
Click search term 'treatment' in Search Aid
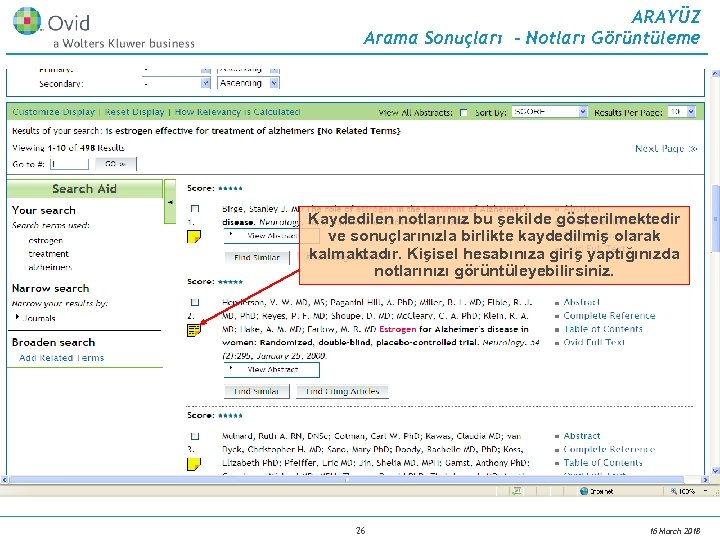point(48,254)
